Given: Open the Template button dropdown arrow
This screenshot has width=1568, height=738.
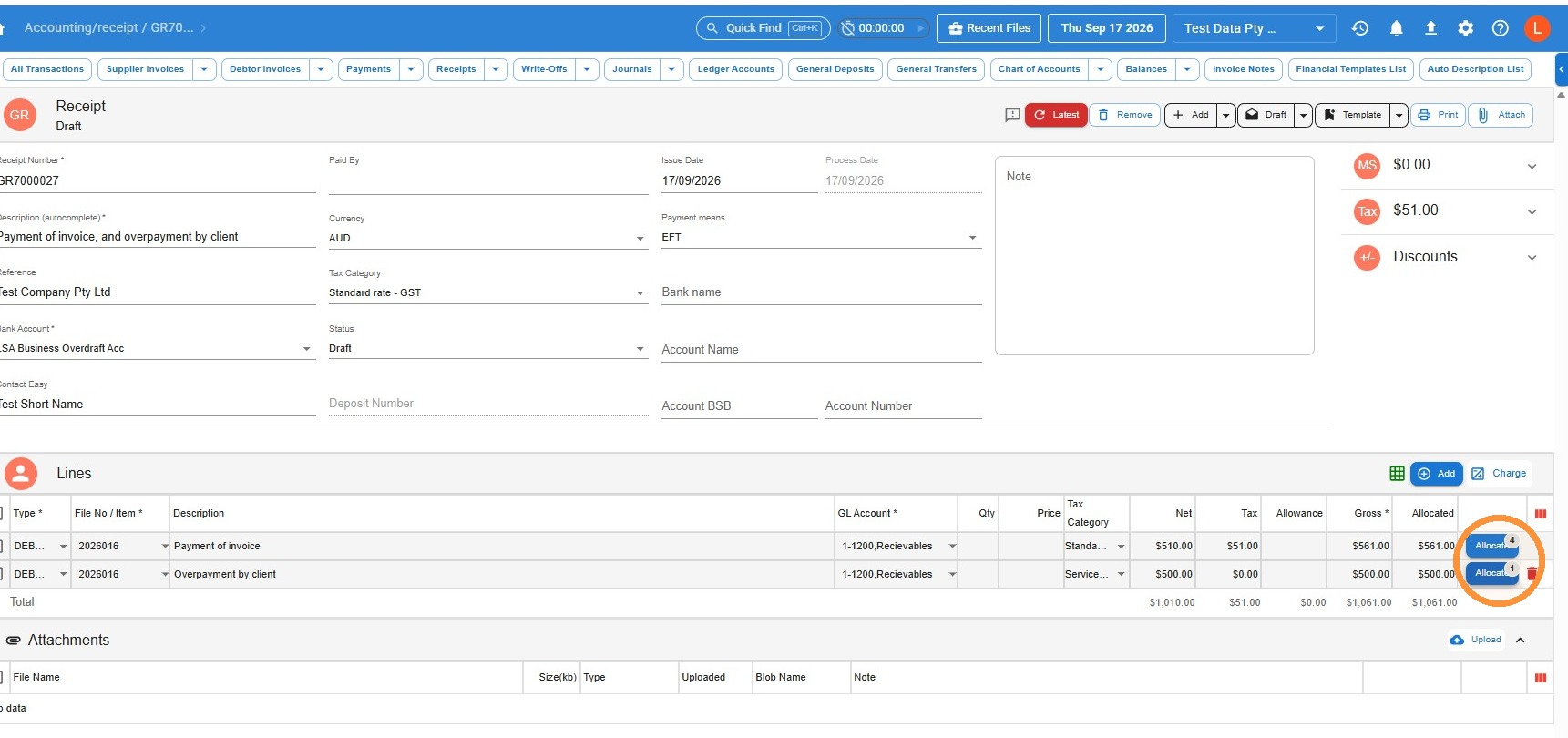Looking at the screenshot, I should (1399, 115).
